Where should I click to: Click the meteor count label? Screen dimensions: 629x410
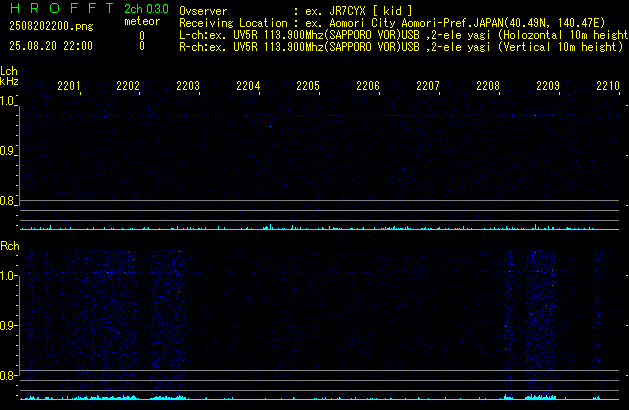tap(142, 21)
